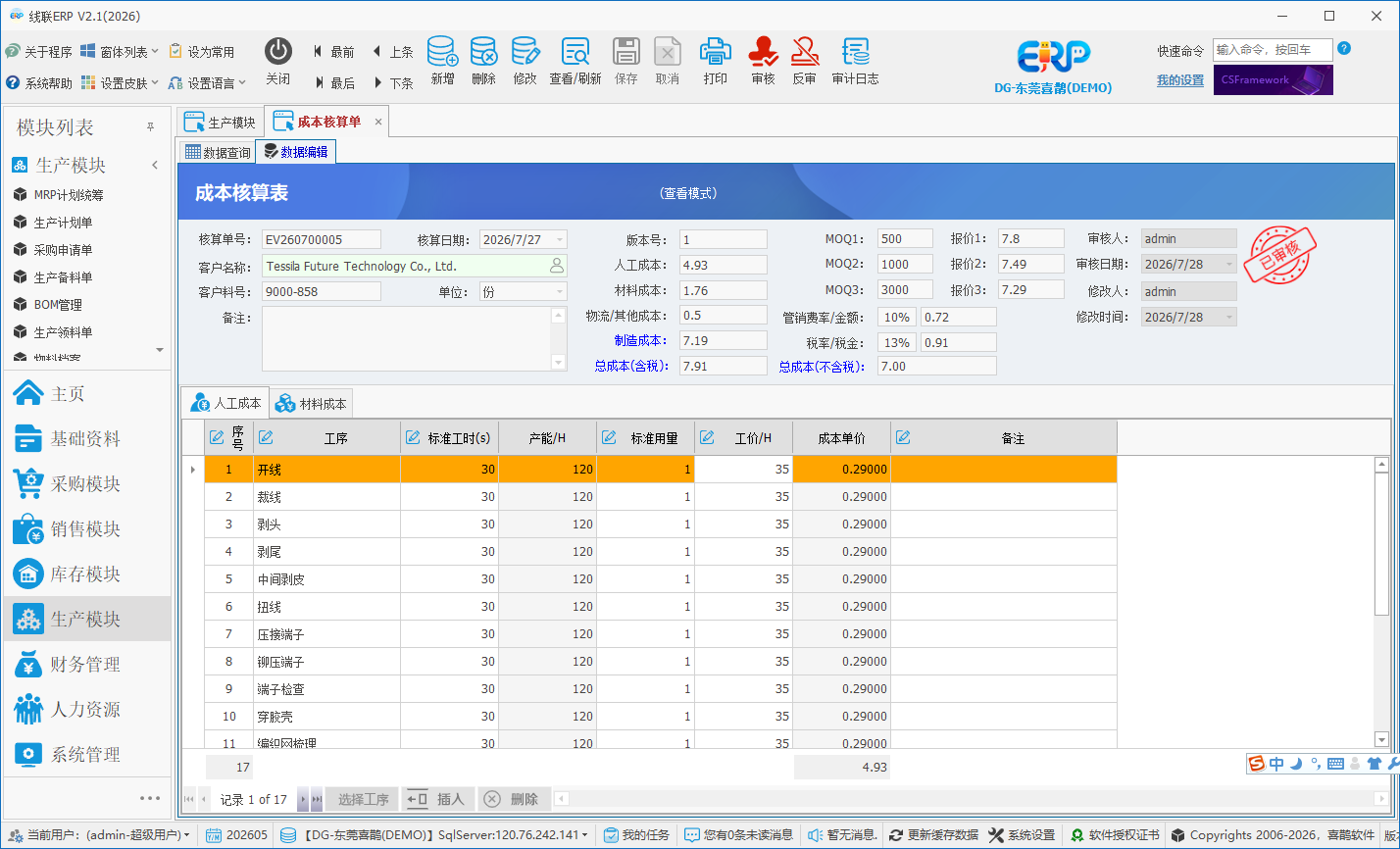Pin the 模块列表 panel
This screenshot has width=1400, height=849.
point(151,127)
